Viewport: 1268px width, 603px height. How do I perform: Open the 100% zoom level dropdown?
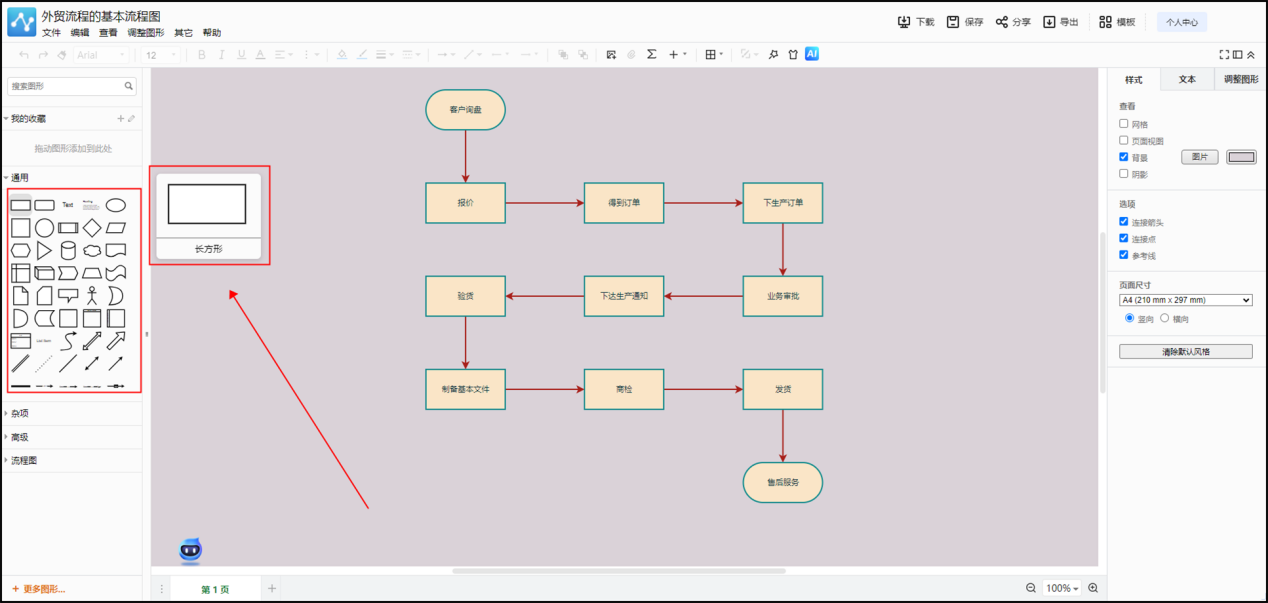pos(1061,588)
